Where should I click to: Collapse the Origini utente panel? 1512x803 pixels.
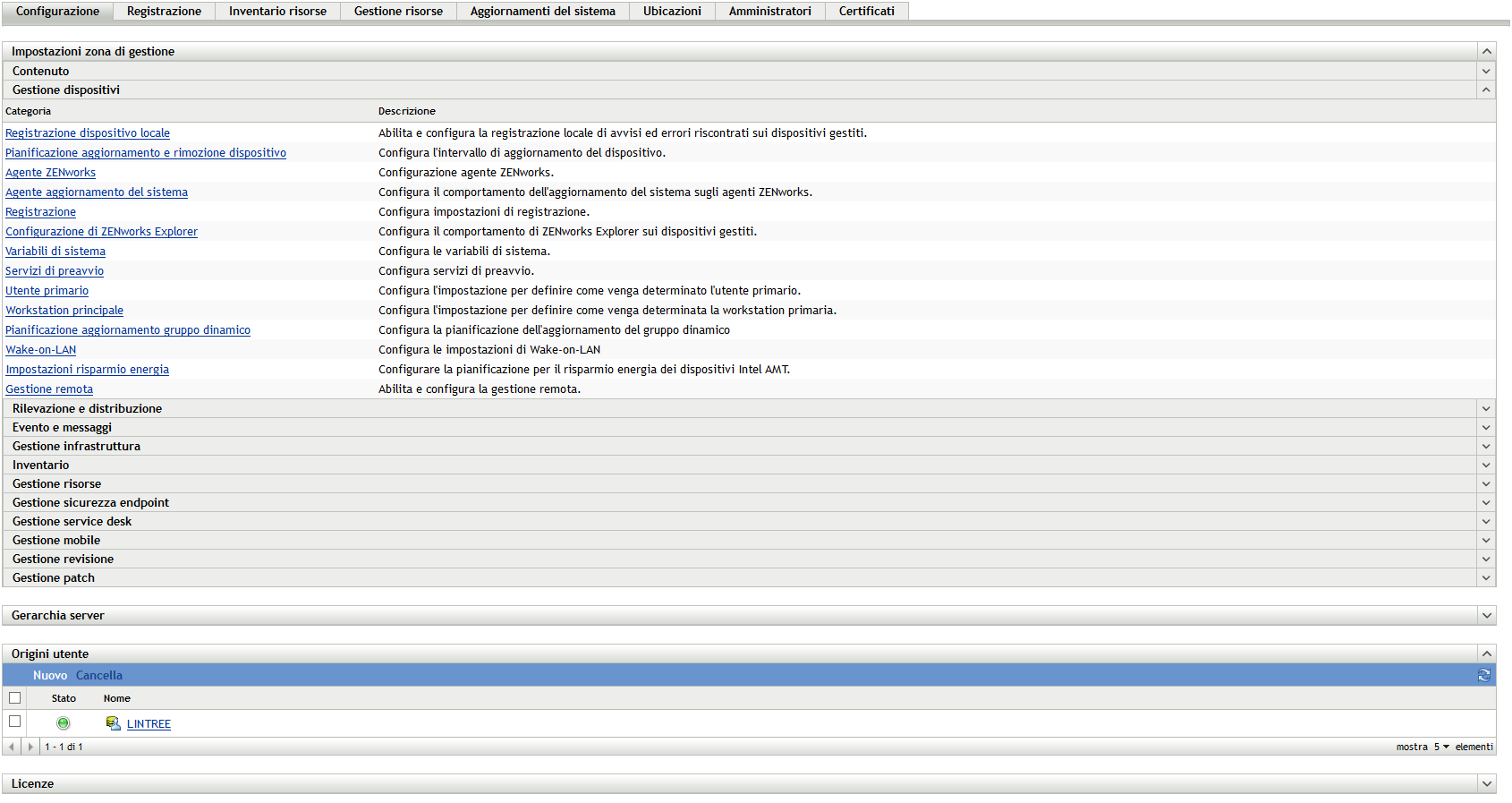(x=1486, y=654)
